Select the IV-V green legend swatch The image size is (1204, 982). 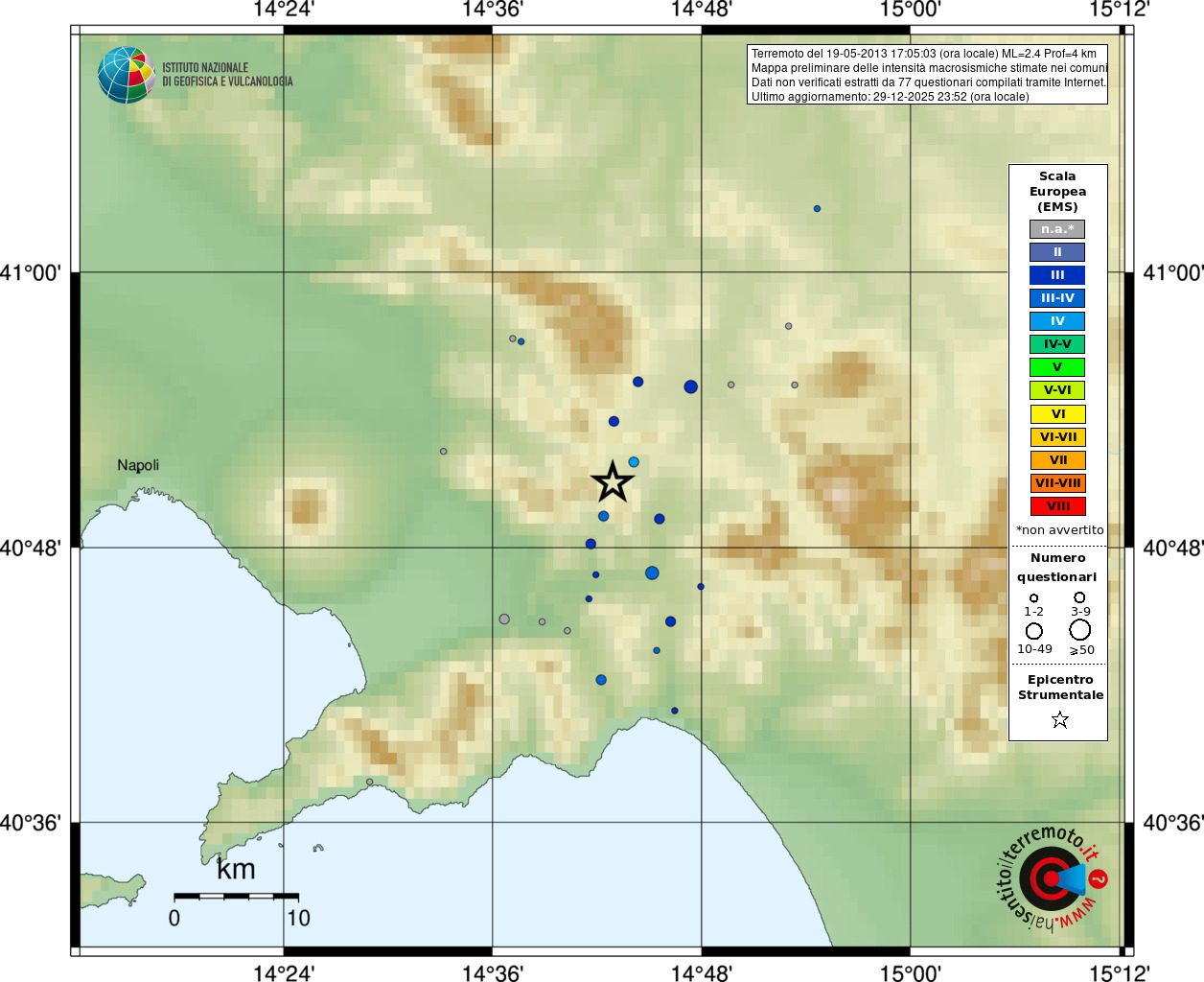tap(1057, 344)
